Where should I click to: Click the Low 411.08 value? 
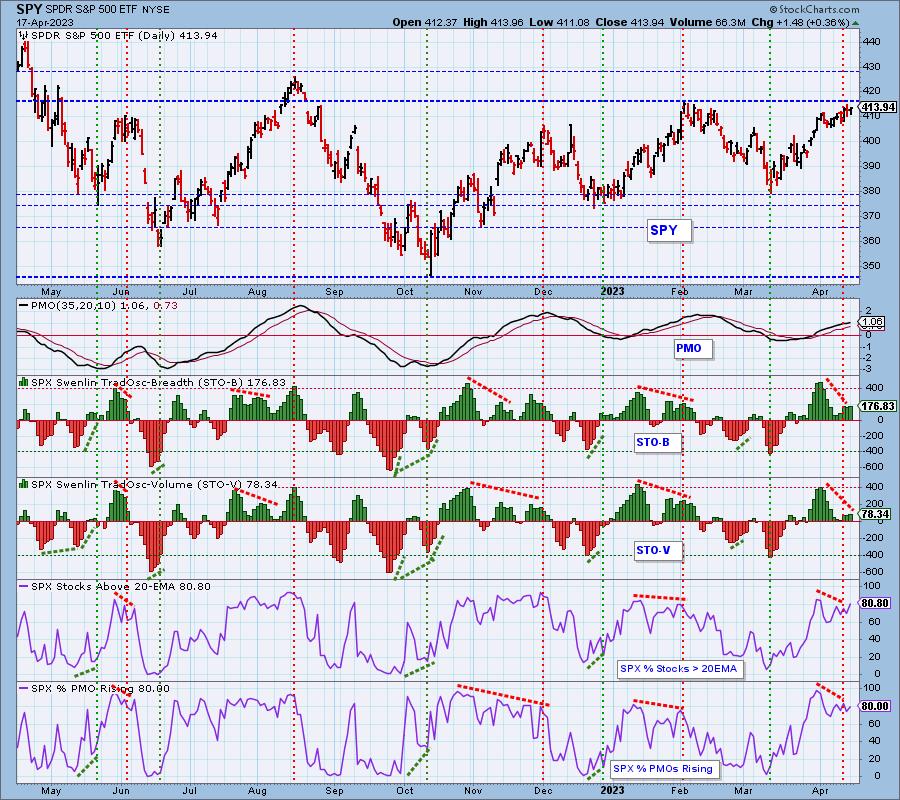[x=559, y=22]
